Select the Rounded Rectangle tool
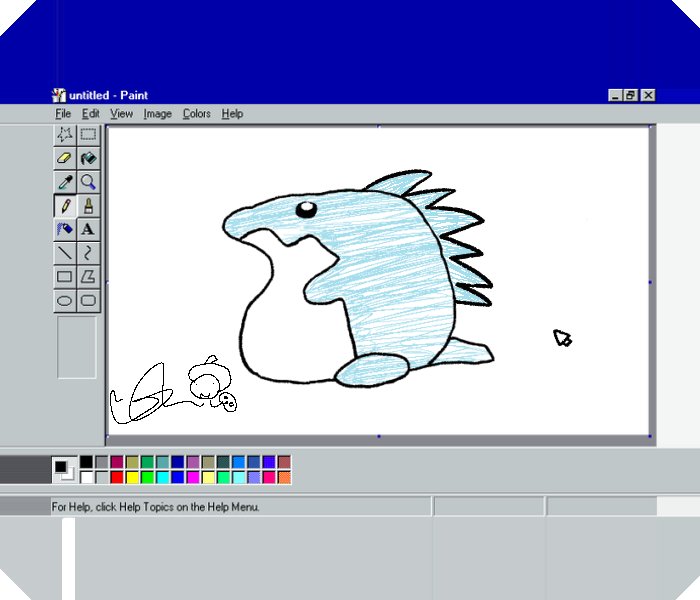The height and width of the screenshot is (600, 700). pos(88,300)
